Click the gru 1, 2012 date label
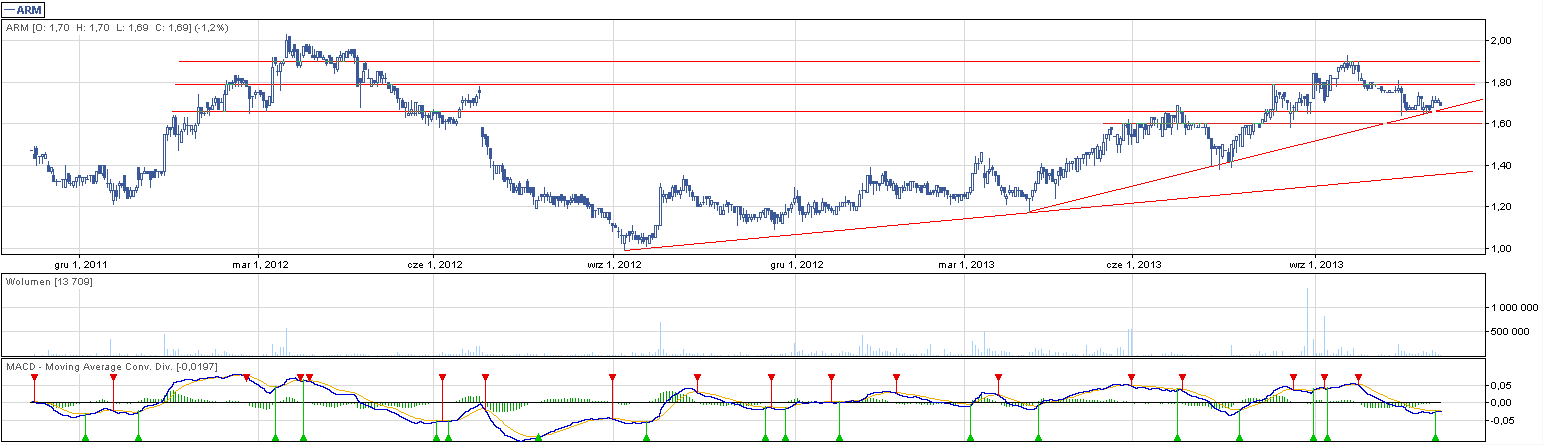This screenshot has width=1543, height=445. (796, 265)
